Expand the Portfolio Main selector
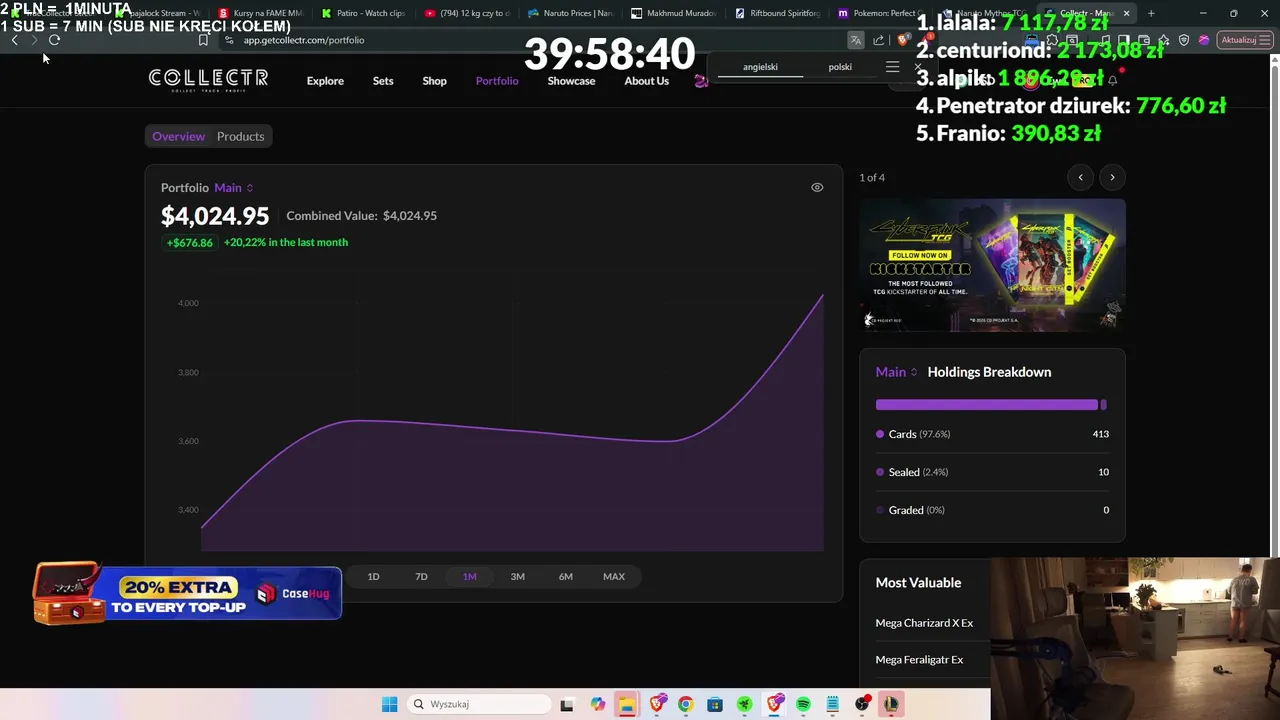 pyautogui.click(x=234, y=187)
